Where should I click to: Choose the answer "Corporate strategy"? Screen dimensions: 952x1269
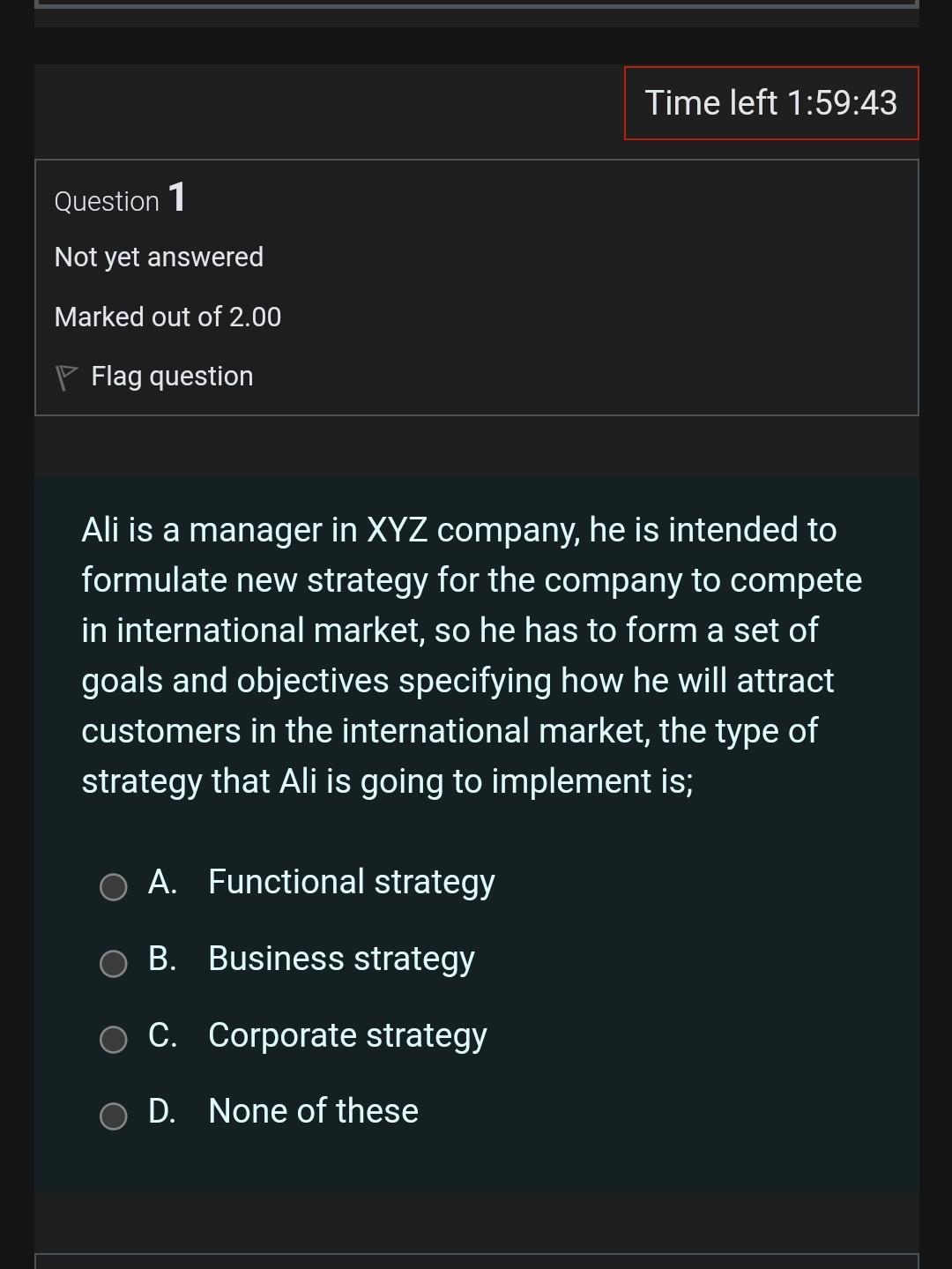tap(347, 1035)
